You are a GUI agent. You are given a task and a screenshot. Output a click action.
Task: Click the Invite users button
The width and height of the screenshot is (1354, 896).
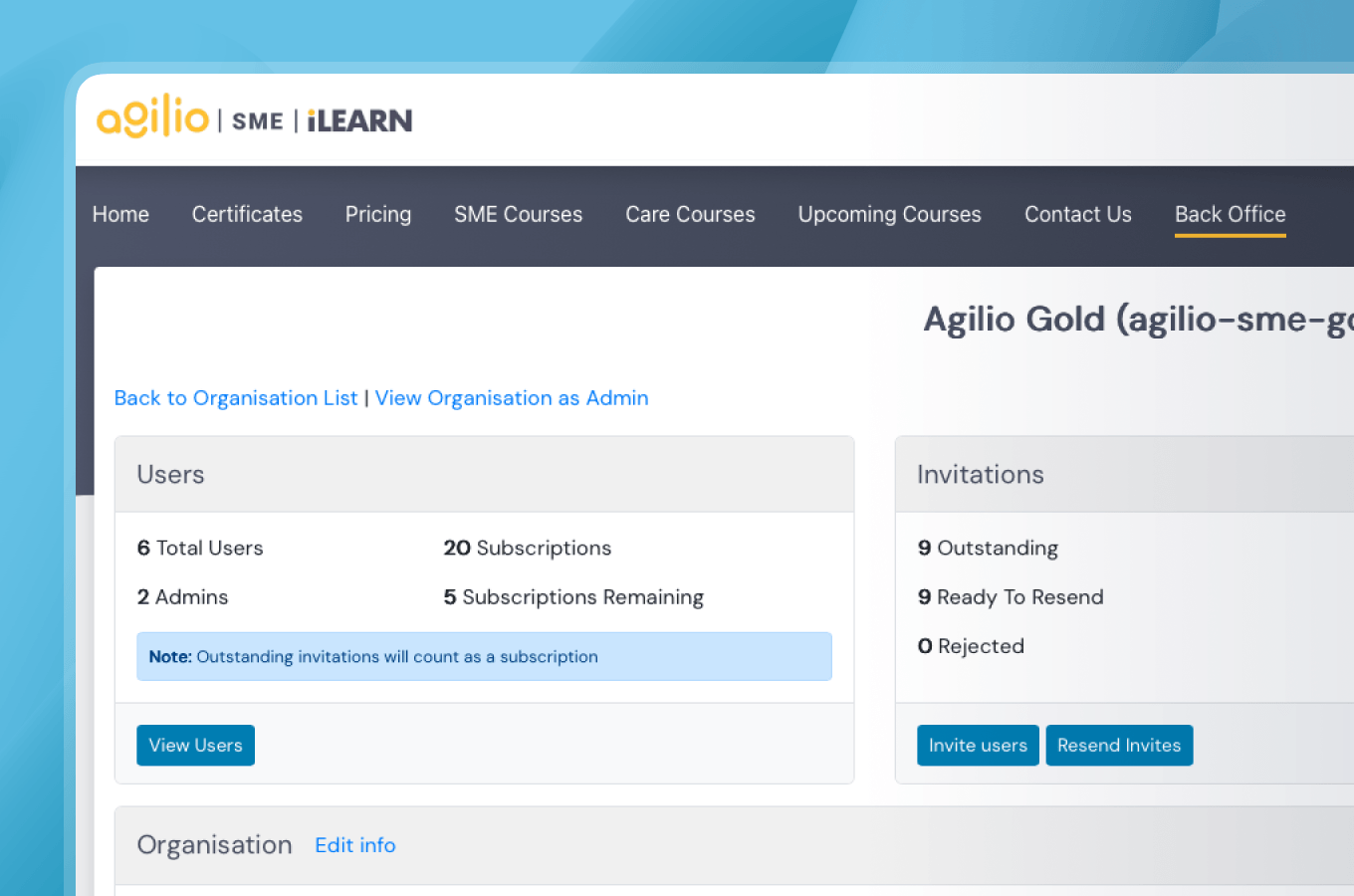tap(978, 745)
